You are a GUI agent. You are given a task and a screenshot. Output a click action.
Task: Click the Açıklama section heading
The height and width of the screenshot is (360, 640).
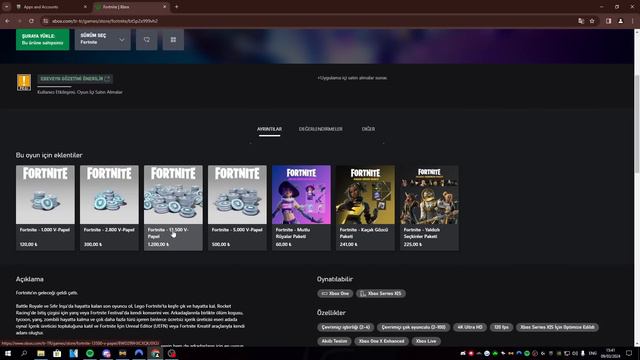click(30, 279)
